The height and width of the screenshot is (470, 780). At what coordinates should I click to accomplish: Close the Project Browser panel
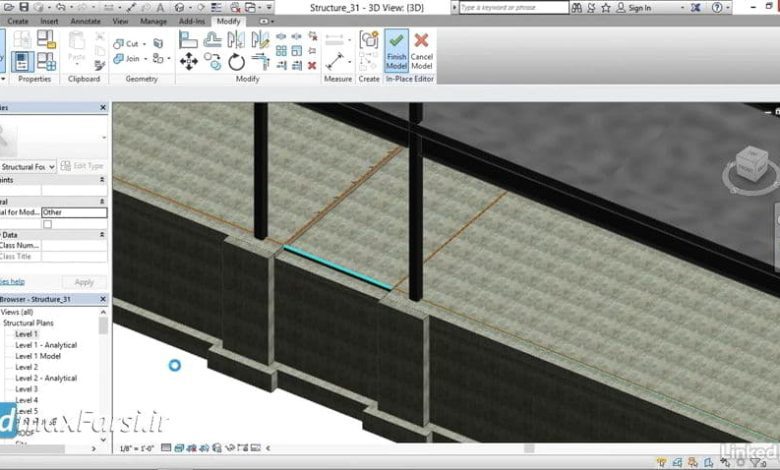point(103,299)
